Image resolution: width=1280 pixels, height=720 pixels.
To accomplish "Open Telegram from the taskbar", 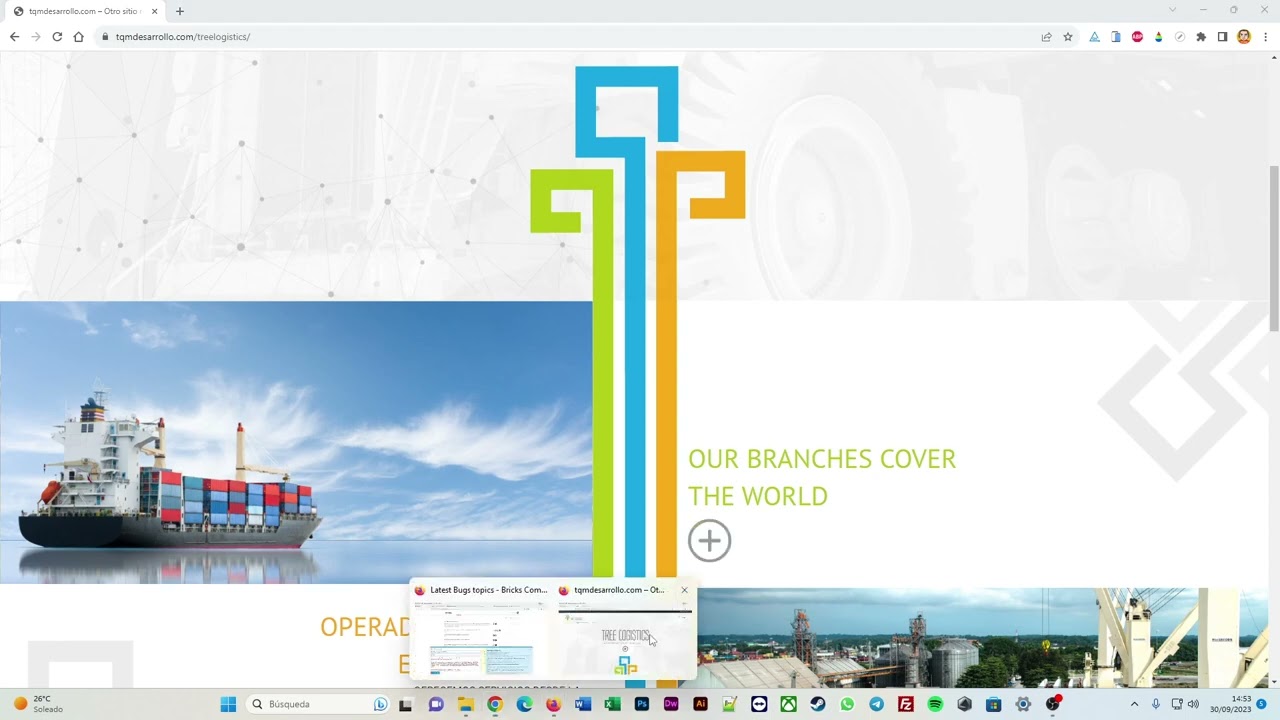I will click(x=876, y=704).
